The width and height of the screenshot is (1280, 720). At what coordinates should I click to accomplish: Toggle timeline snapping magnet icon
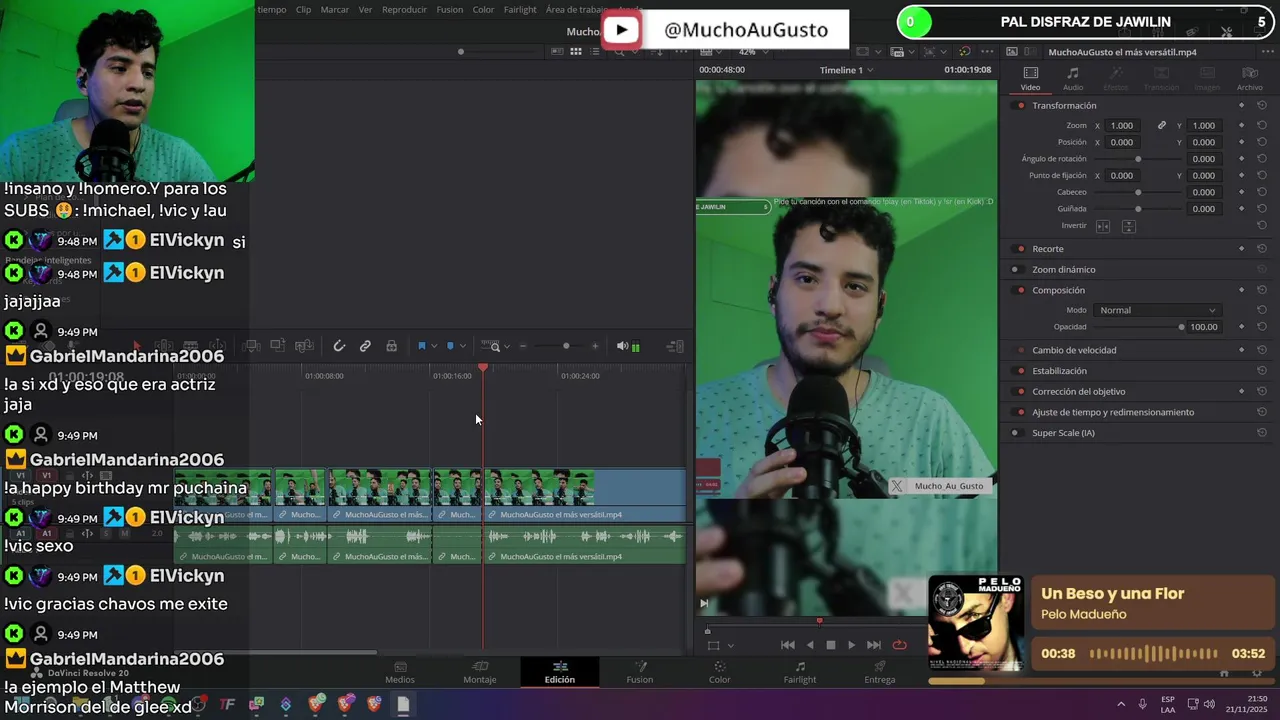pos(339,346)
